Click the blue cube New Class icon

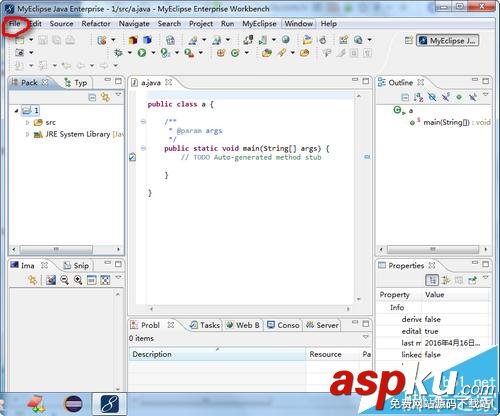pos(147,40)
